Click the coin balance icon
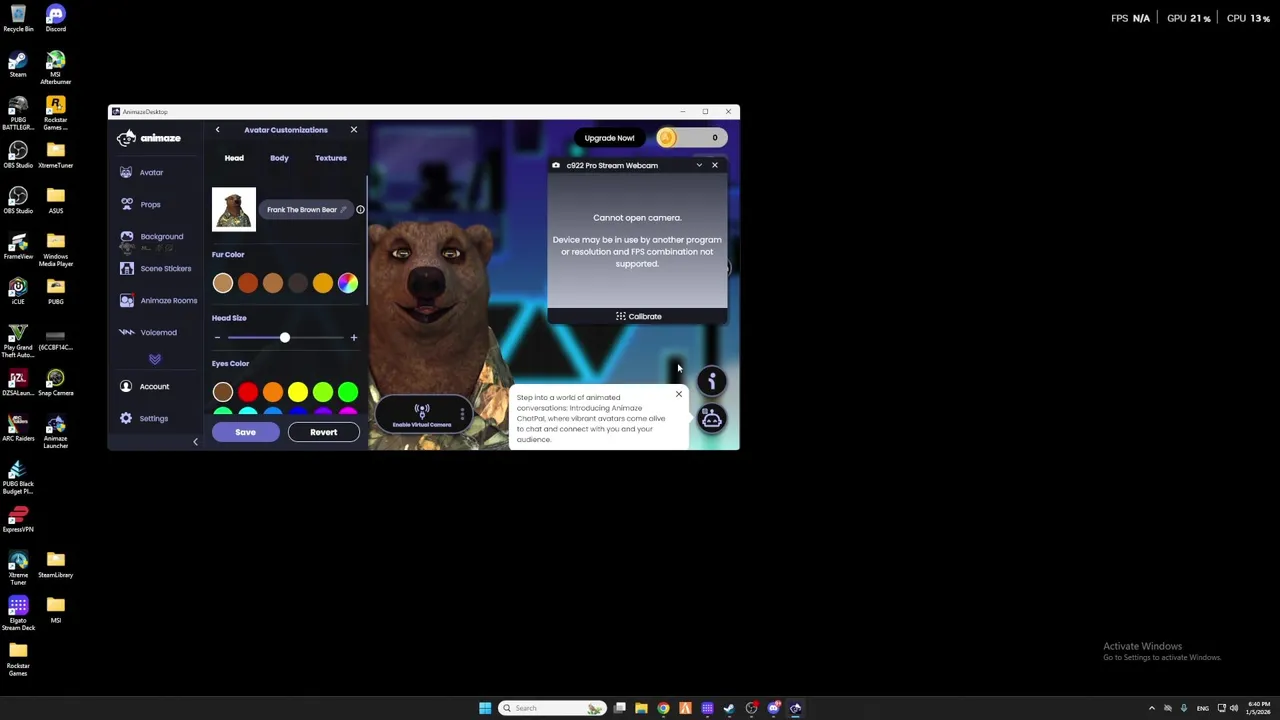The height and width of the screenshot is (720, 1280). point(667,138)
